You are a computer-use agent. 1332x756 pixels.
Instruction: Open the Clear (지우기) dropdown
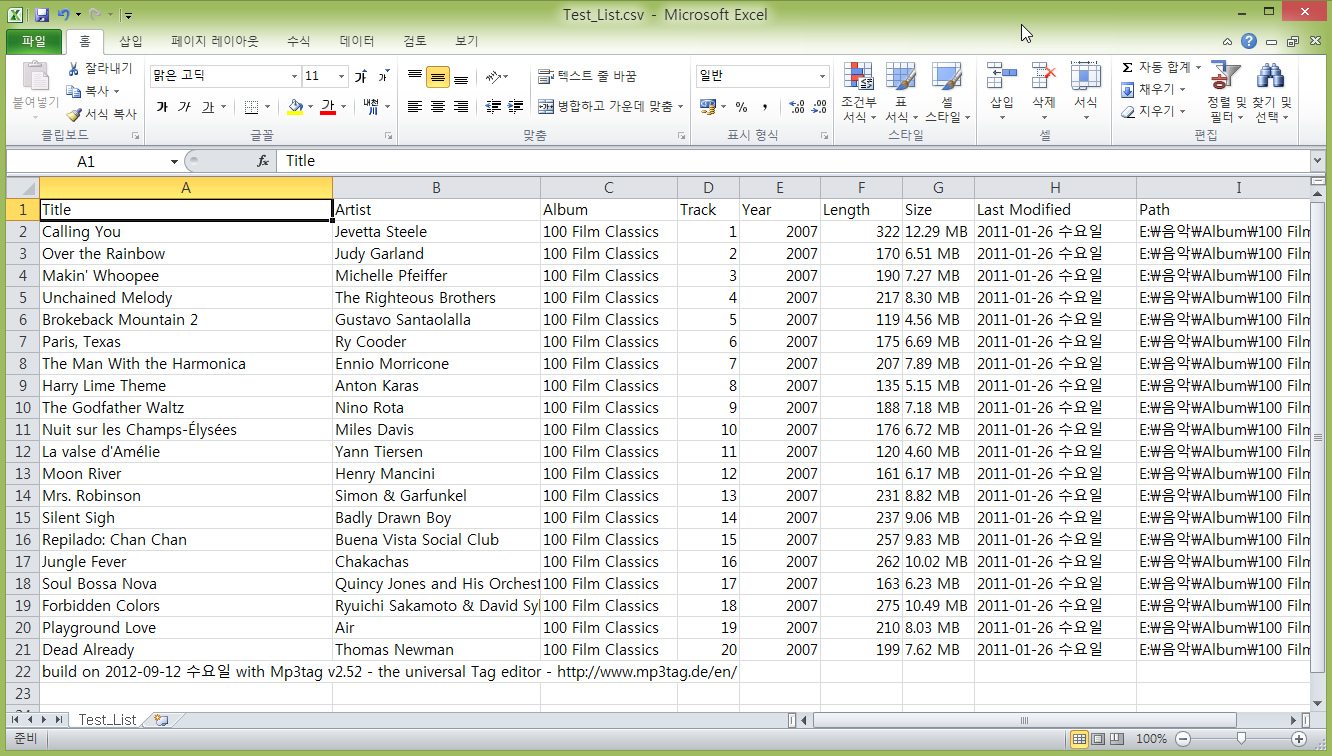[1152, 111]
